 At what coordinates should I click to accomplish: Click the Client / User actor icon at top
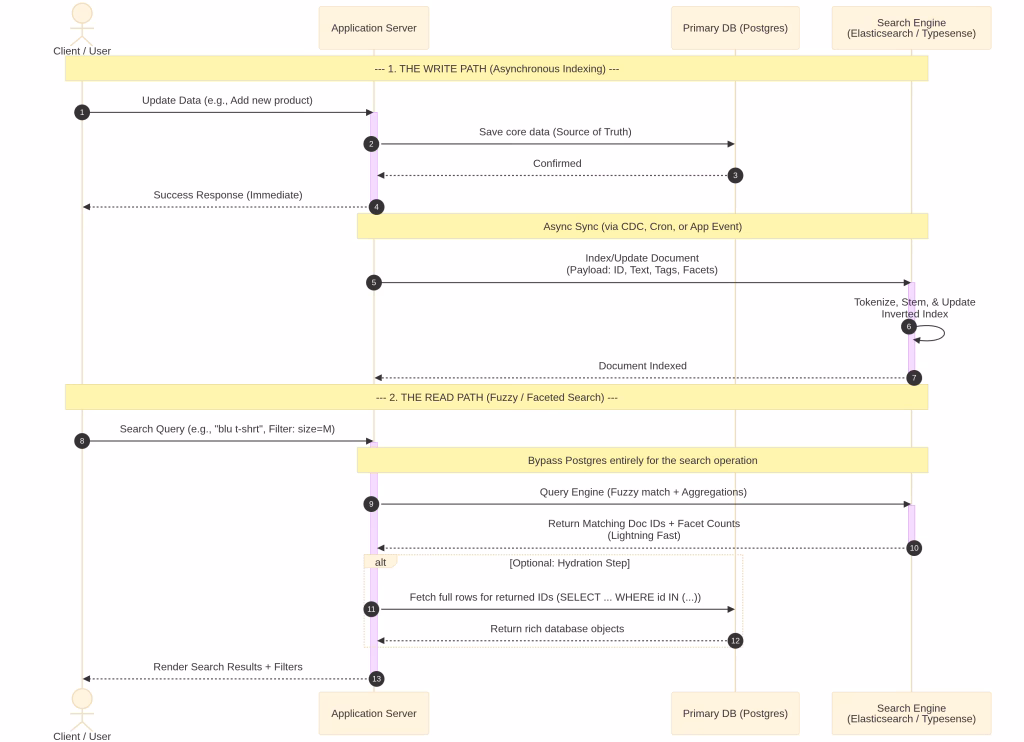point(82,24)
